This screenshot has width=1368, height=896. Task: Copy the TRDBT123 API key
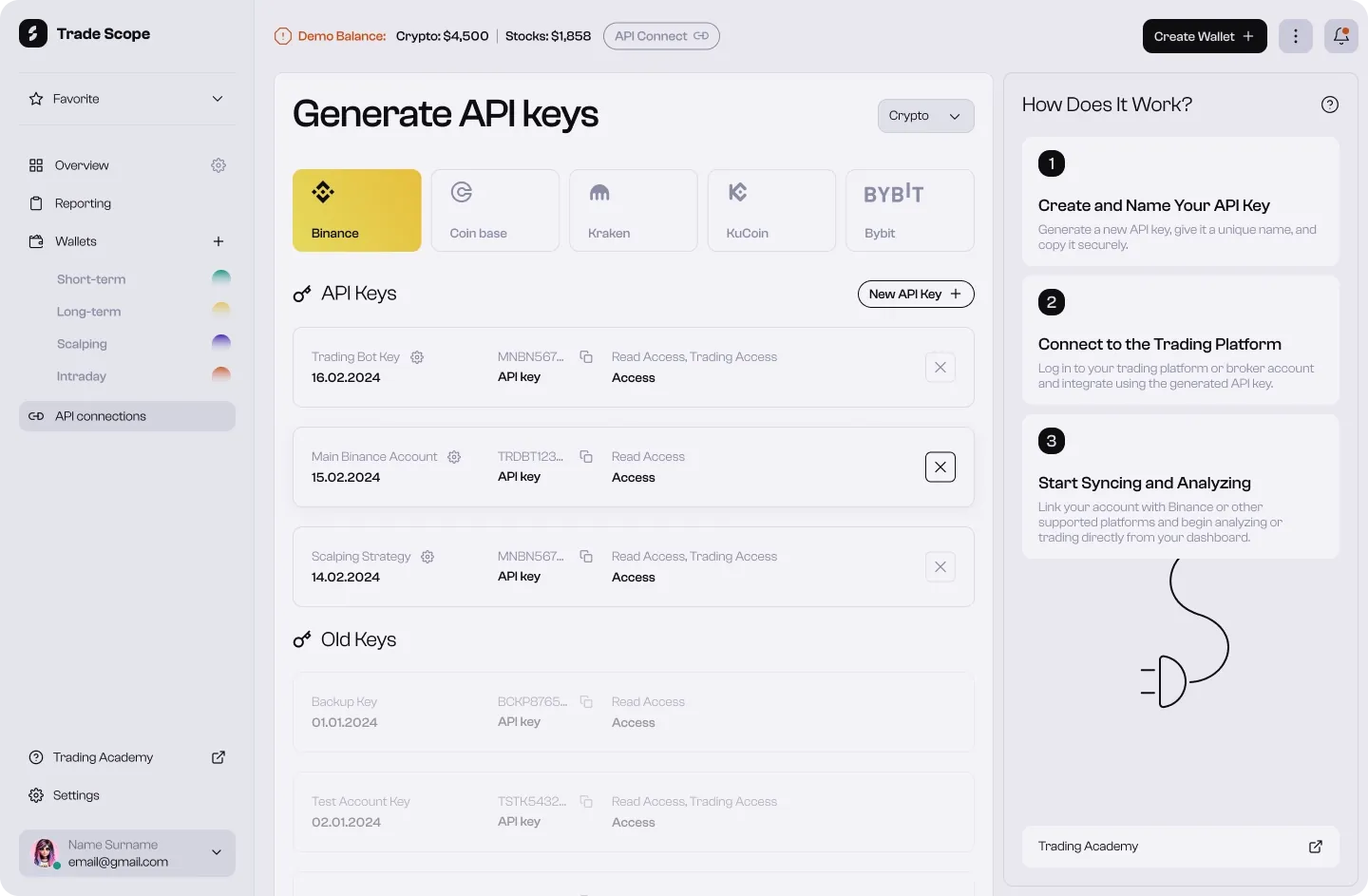click(586, 457)
